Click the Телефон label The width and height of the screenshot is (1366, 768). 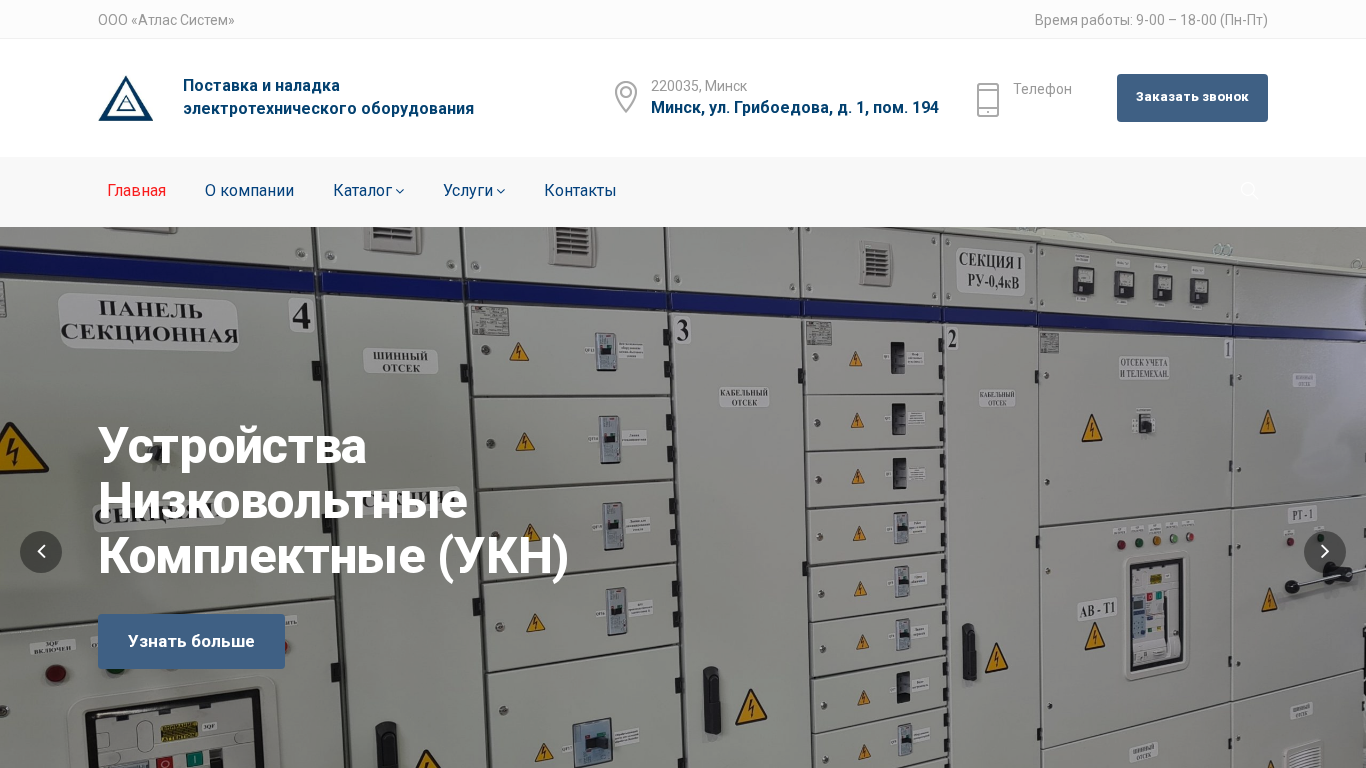click(x=1042, y=89)
